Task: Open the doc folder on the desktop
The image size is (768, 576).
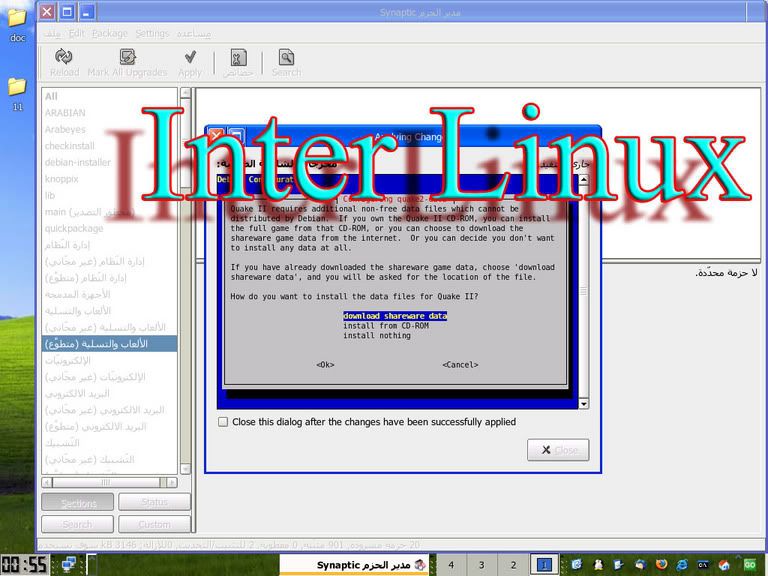Action: pos(17,24)
